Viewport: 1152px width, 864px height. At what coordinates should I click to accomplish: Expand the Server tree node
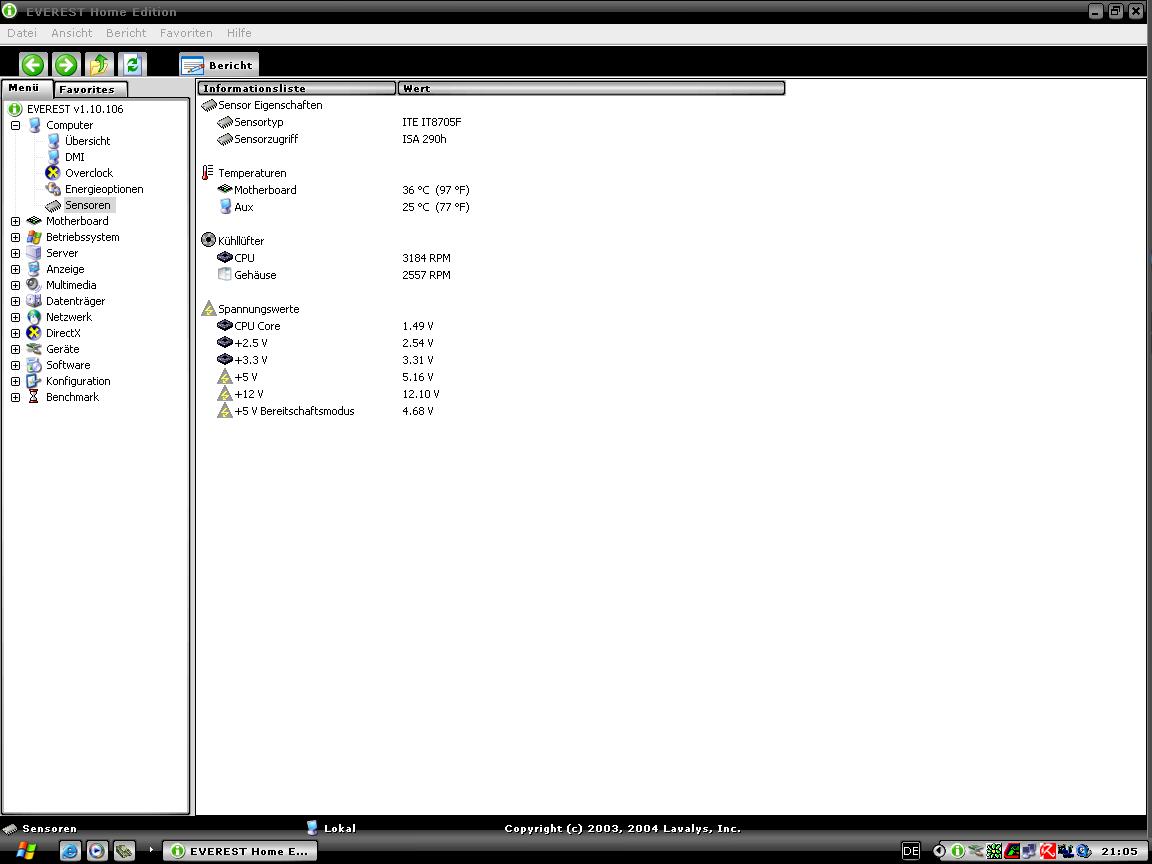coord(15,253)
